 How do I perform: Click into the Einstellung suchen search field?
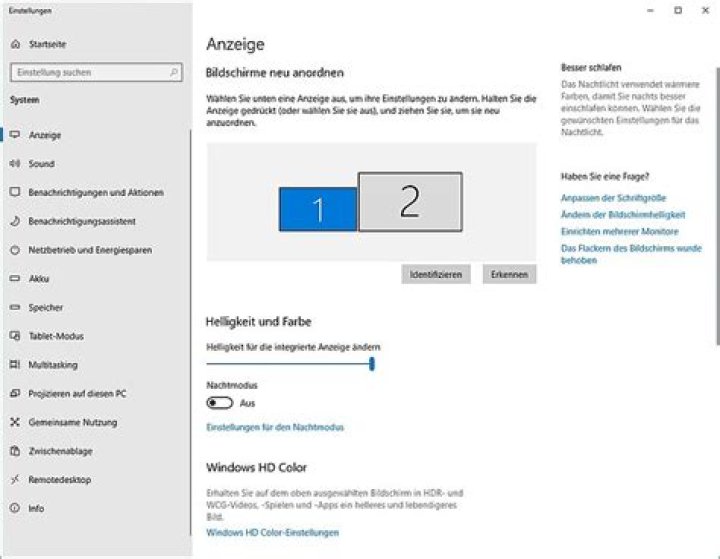click(88, 73)
